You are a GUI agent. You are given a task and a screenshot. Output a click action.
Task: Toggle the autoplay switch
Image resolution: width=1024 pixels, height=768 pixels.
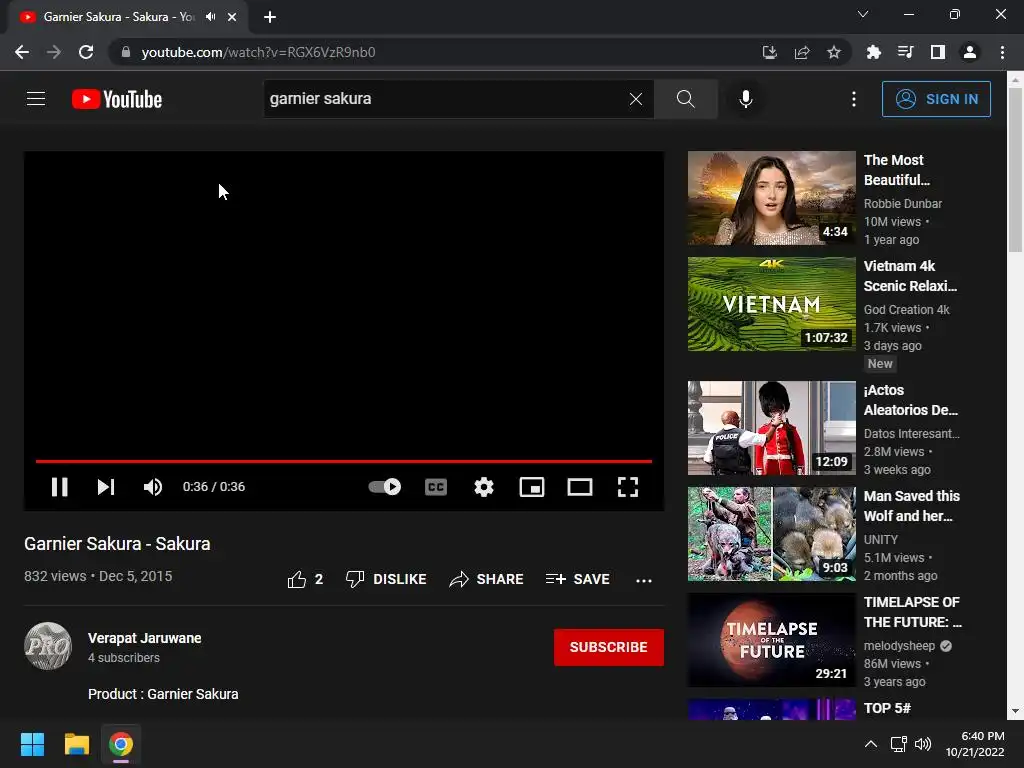tap(385, 487)
